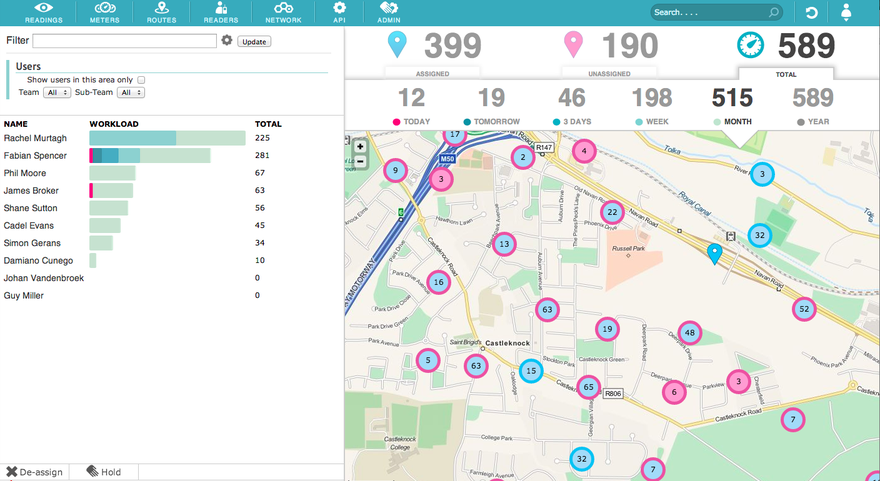
Task: Select user Johan Vandenbroek
Action: (x=44, y=278)
